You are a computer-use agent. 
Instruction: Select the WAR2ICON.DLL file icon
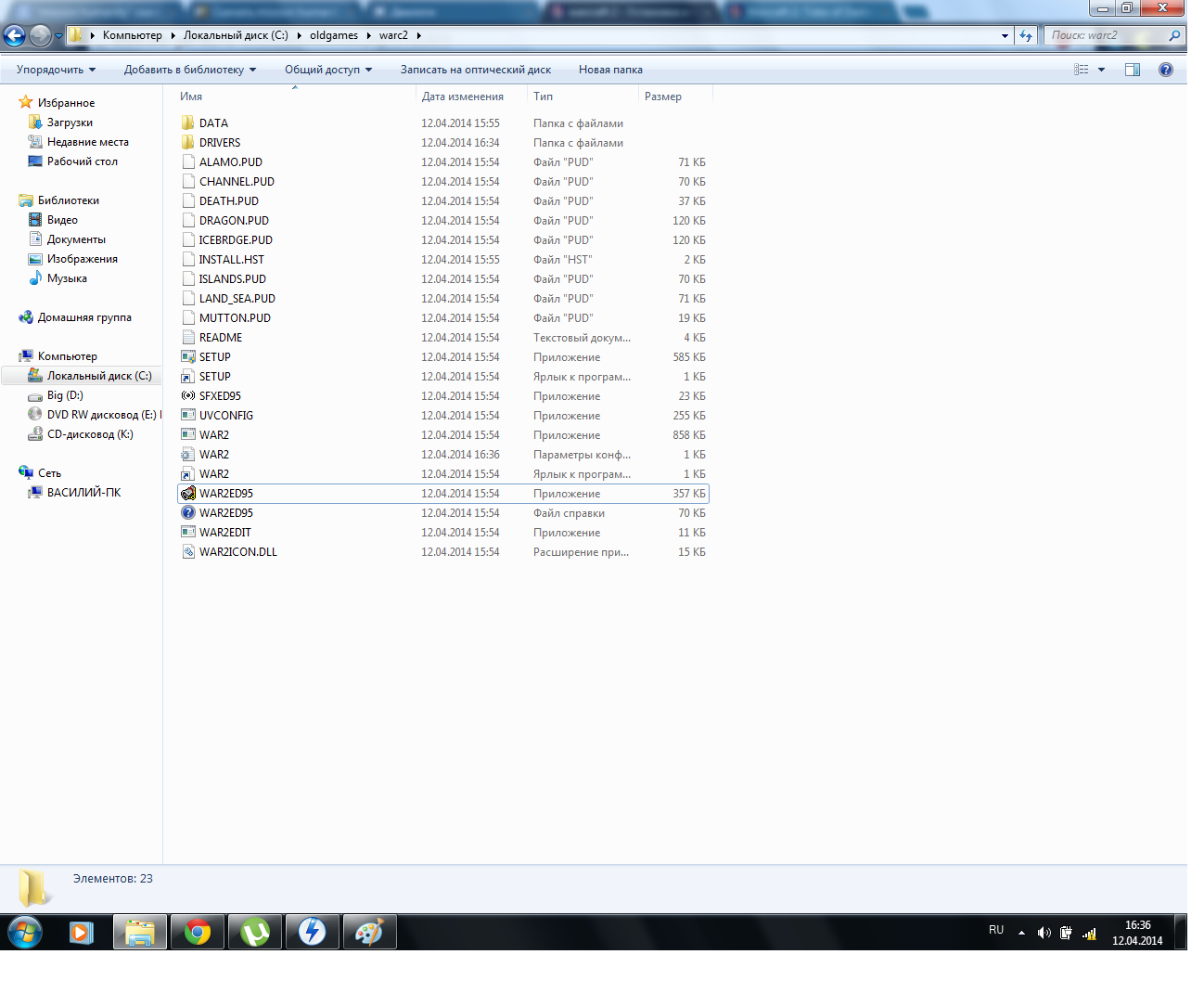tap(188, 552)
